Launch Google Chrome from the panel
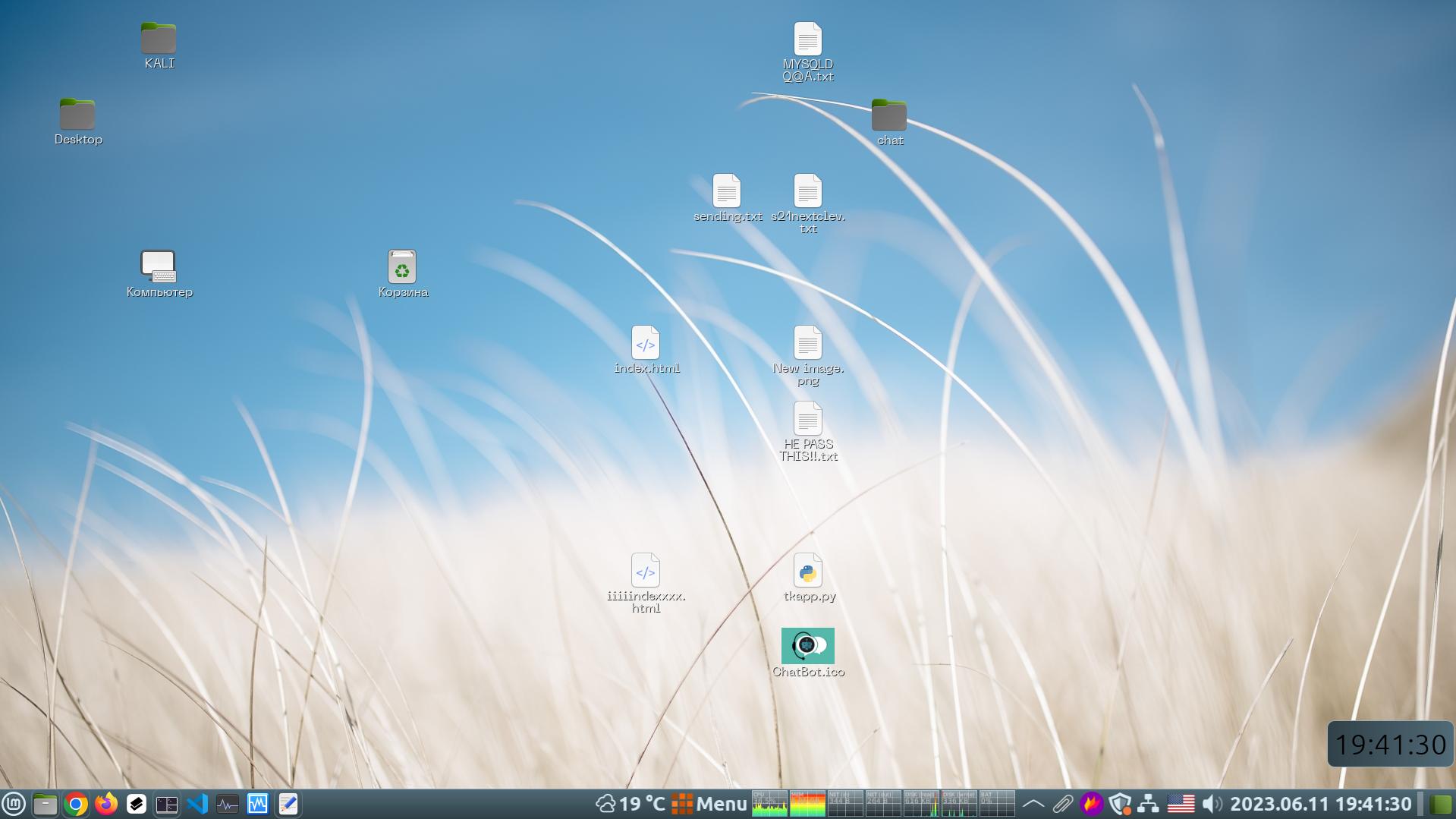Viewport: 1456px width, 819px height. tap(75, 804)
